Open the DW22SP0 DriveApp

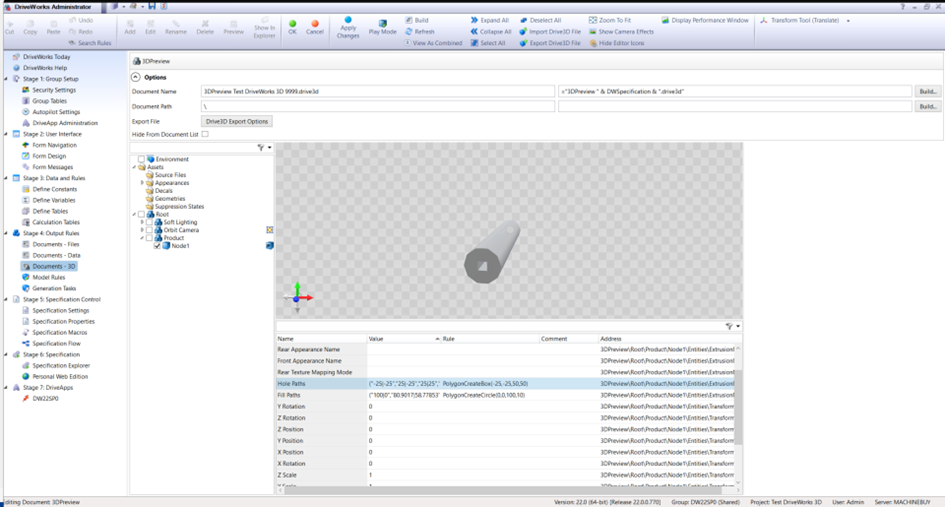pyautogui.click(x=45, y=398)
